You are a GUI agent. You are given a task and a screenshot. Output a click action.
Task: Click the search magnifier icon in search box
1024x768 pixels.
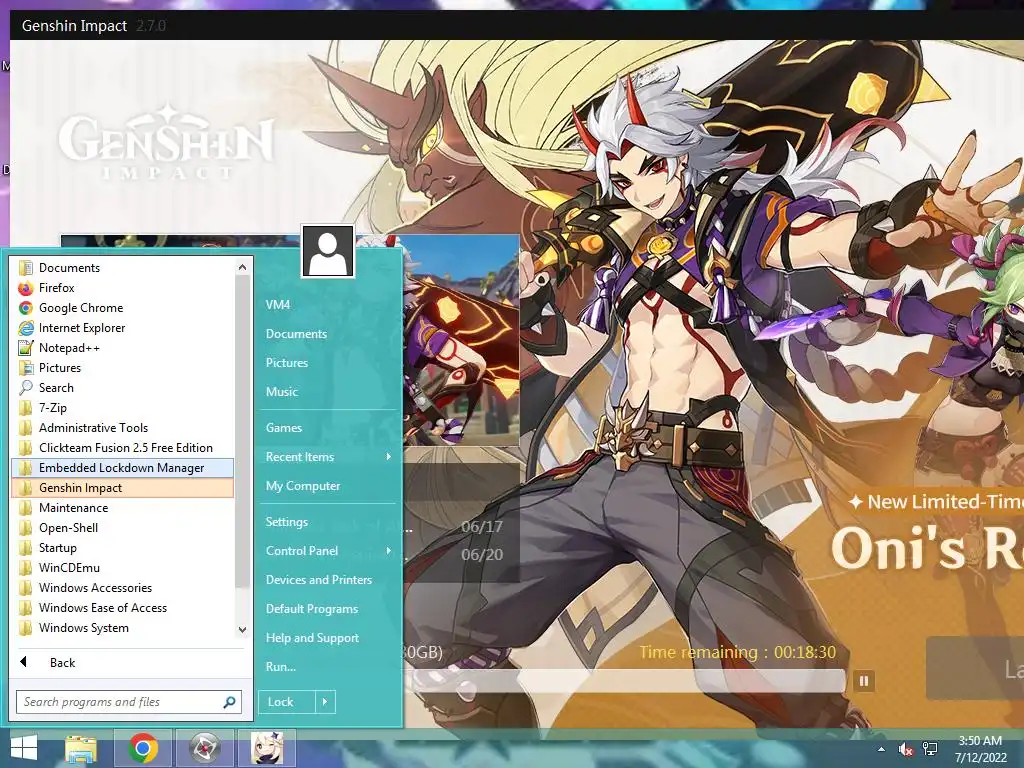click(229, 702)
